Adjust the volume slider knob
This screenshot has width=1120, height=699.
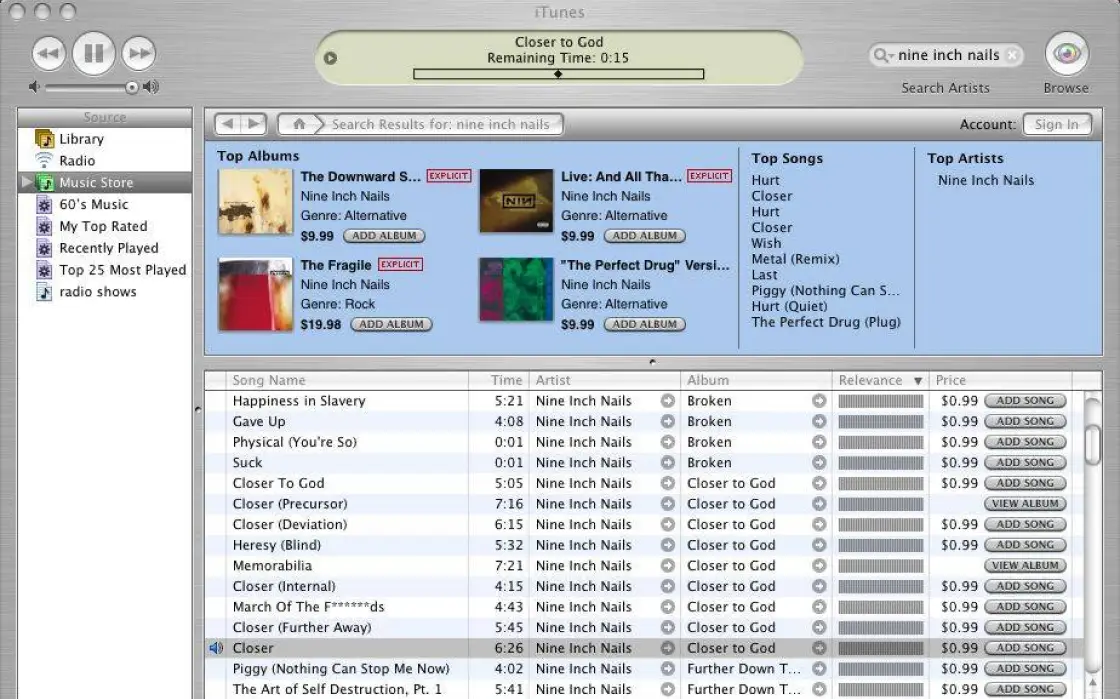[131, 87]
